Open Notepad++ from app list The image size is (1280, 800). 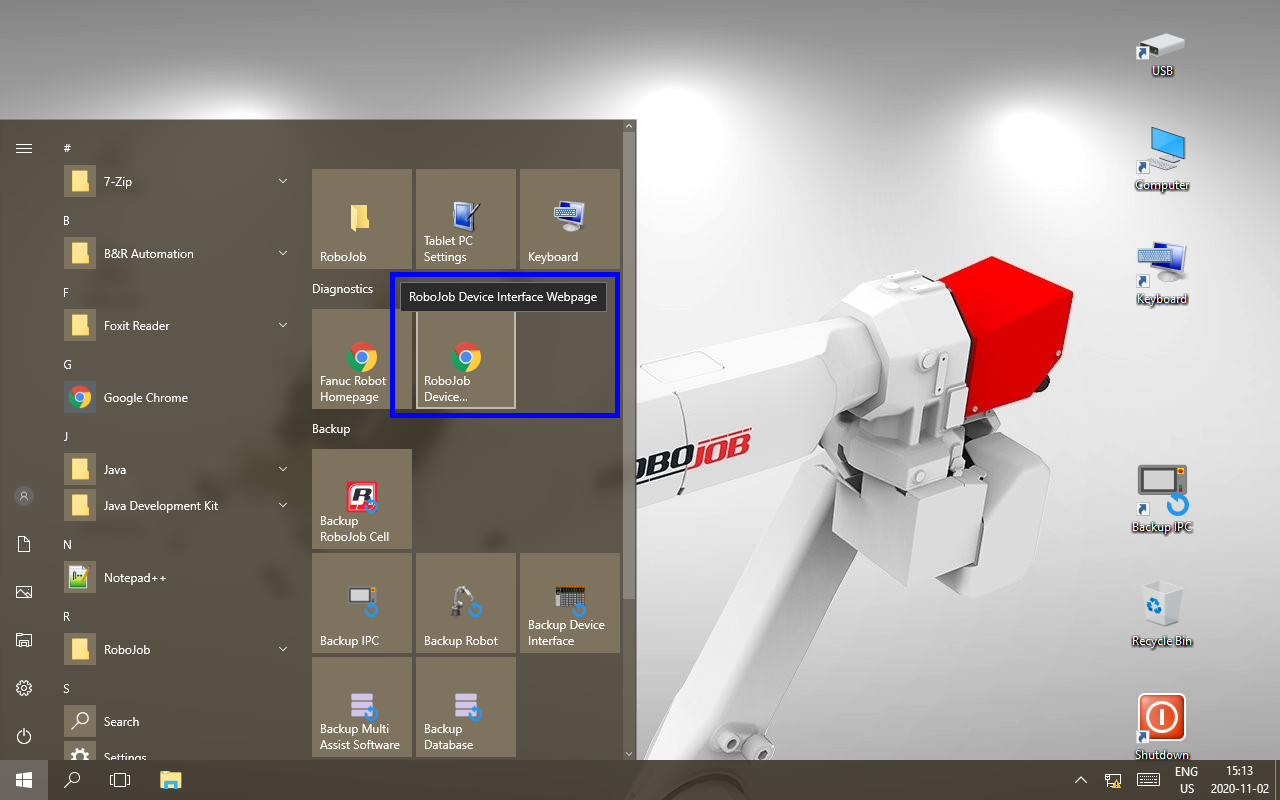point(177,578)
